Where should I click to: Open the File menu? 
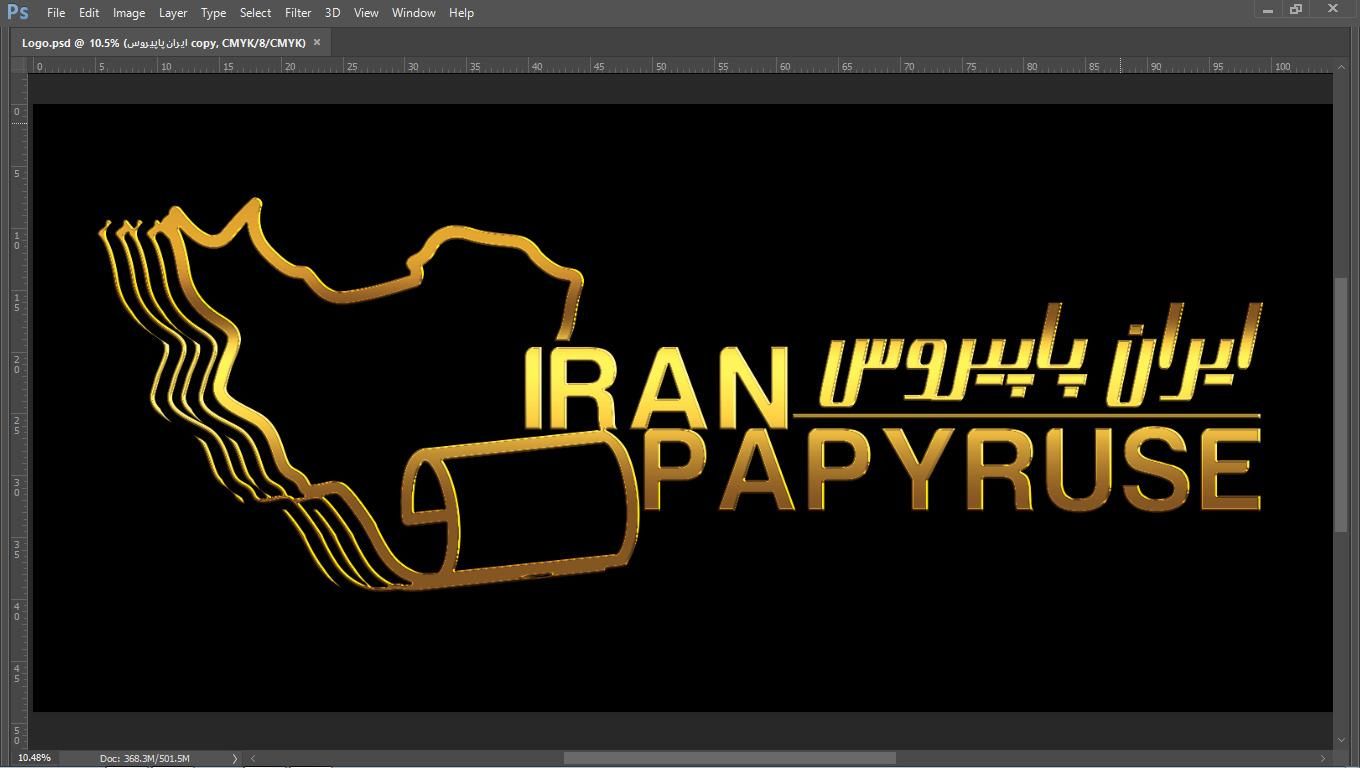56,13
